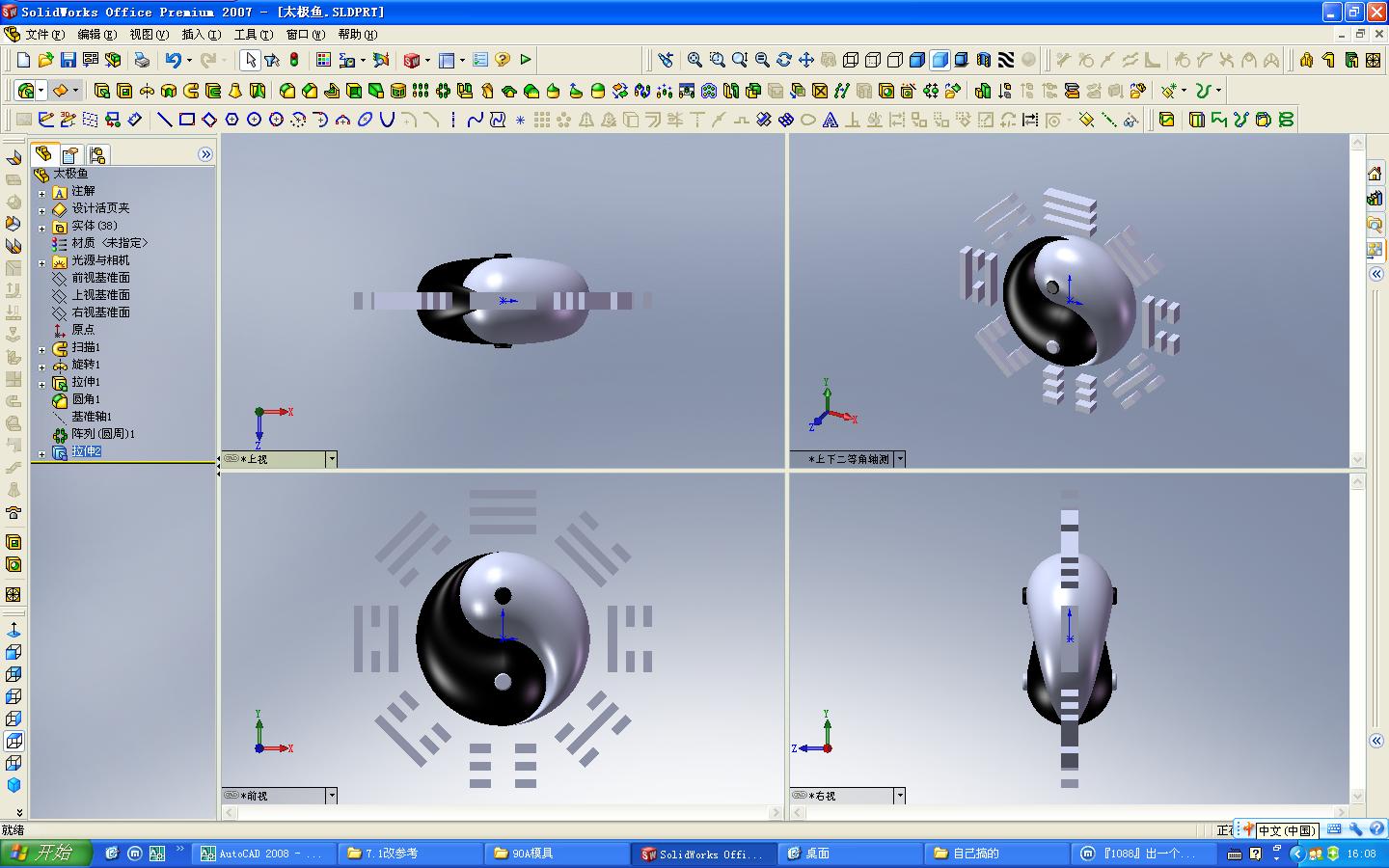Click the New document icon
This screenshot has height=868, width=1389.
(x=23, y=60)
